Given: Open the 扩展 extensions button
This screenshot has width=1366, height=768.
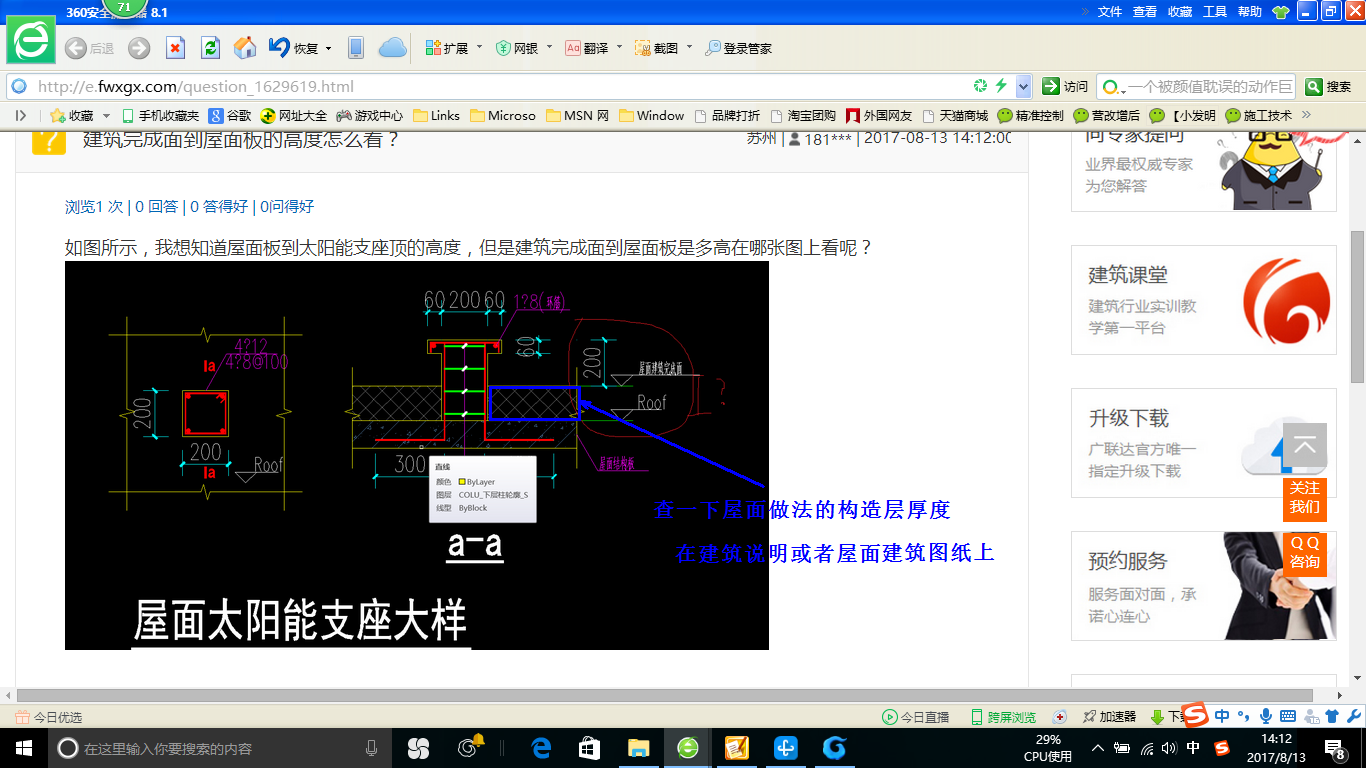Looking at the screenshot, I should [x=446, y=48].
